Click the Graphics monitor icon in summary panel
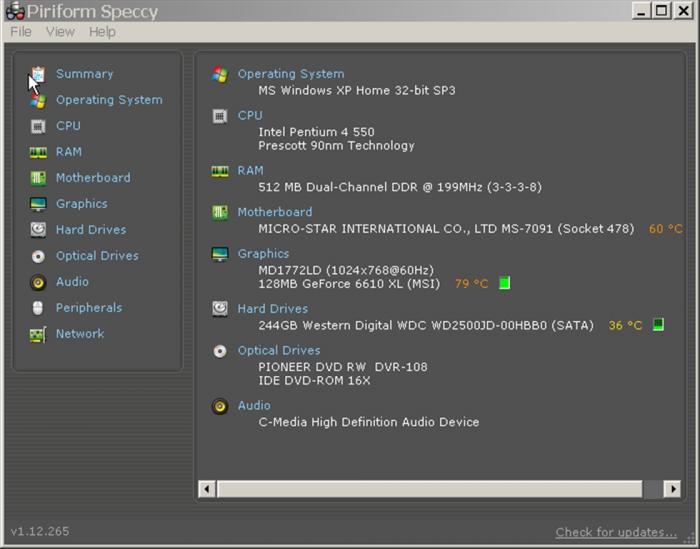This screenshot has width=700, height=549. [220, 254]
